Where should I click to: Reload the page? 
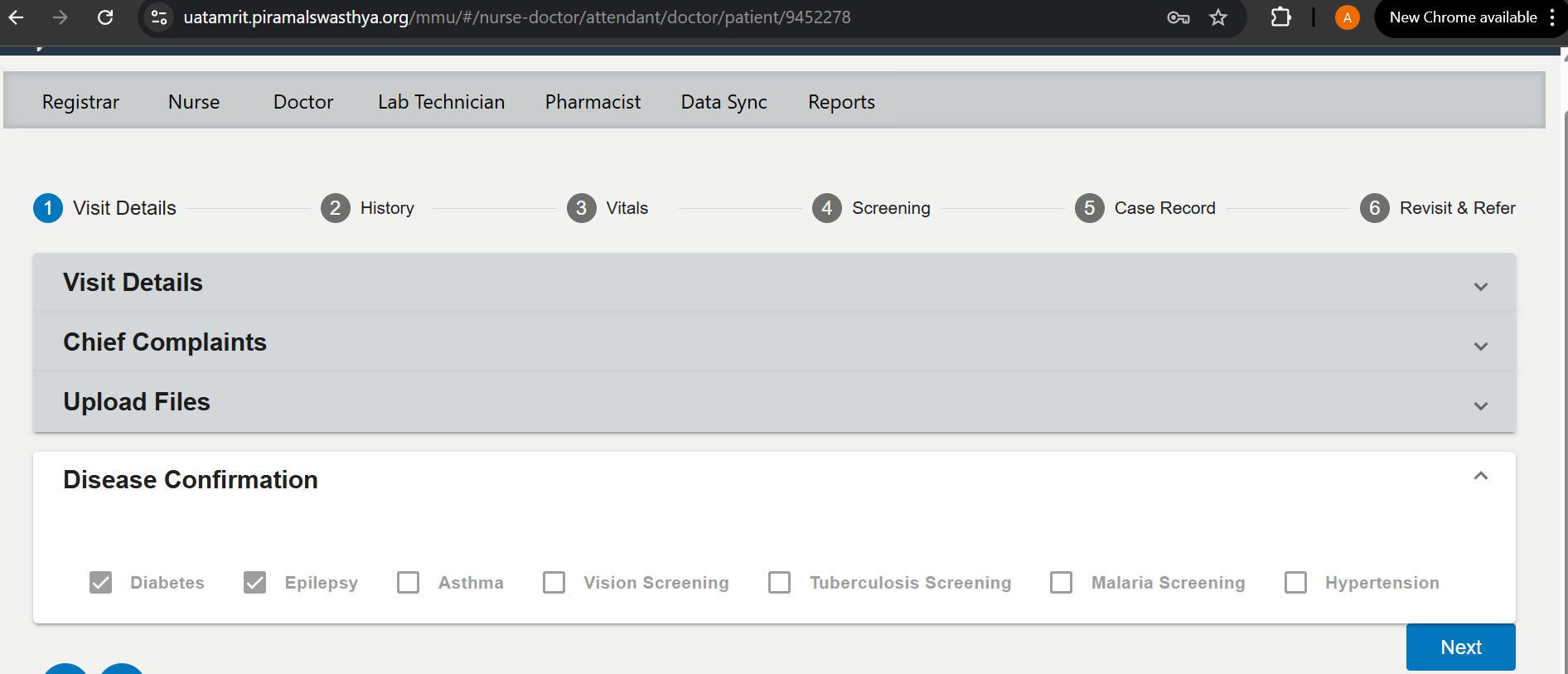(105, 17)
